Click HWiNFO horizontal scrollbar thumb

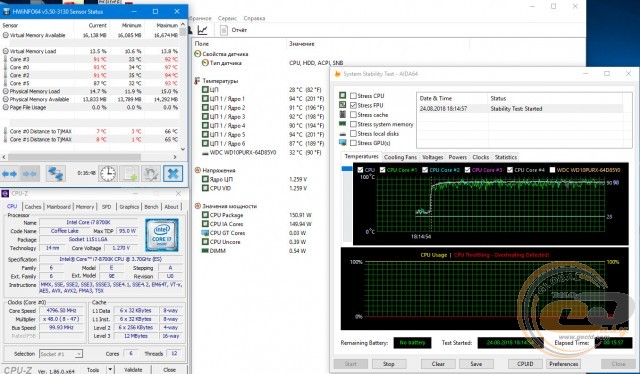[74, 157]
